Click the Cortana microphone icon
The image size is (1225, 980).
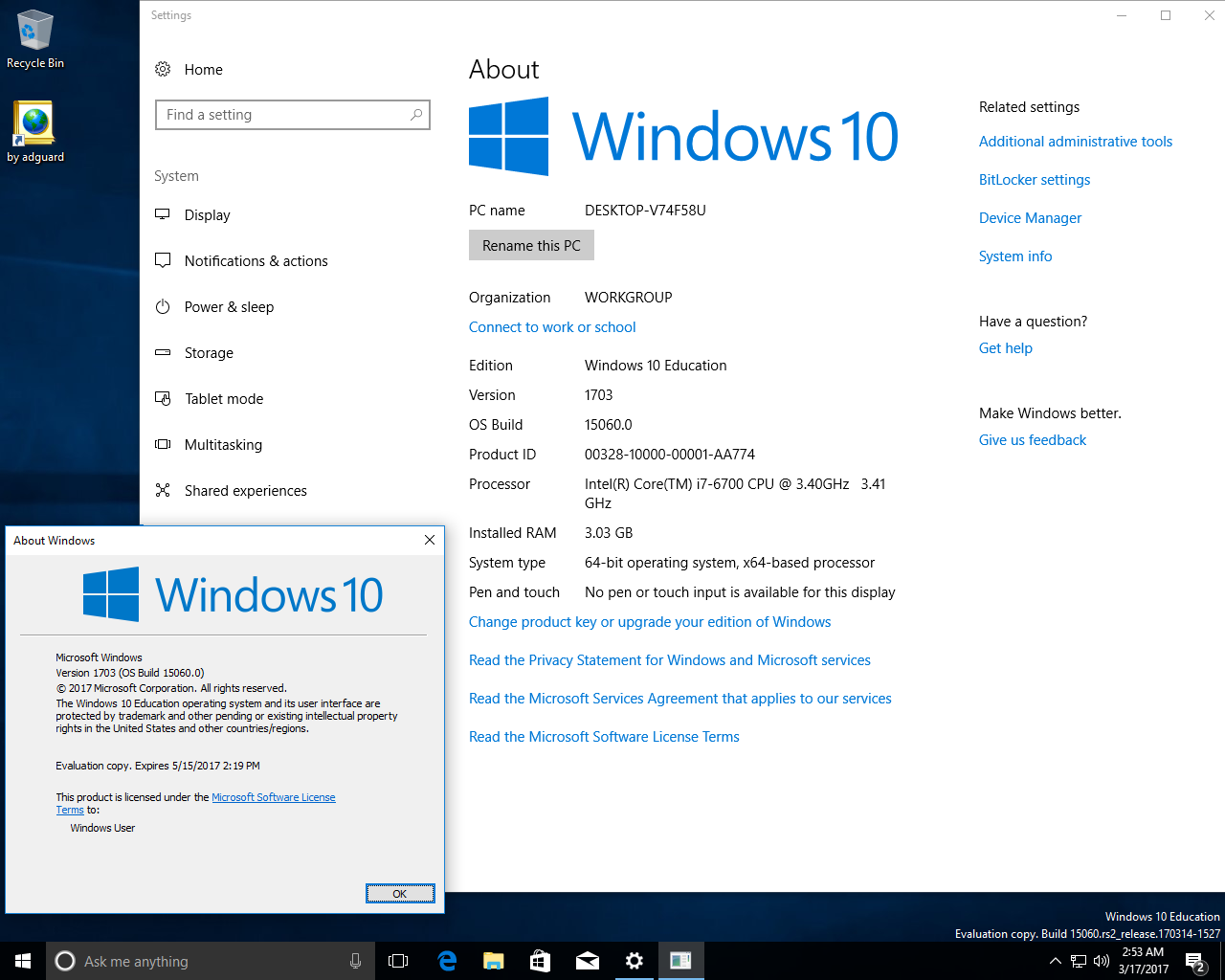coord(355,961)
